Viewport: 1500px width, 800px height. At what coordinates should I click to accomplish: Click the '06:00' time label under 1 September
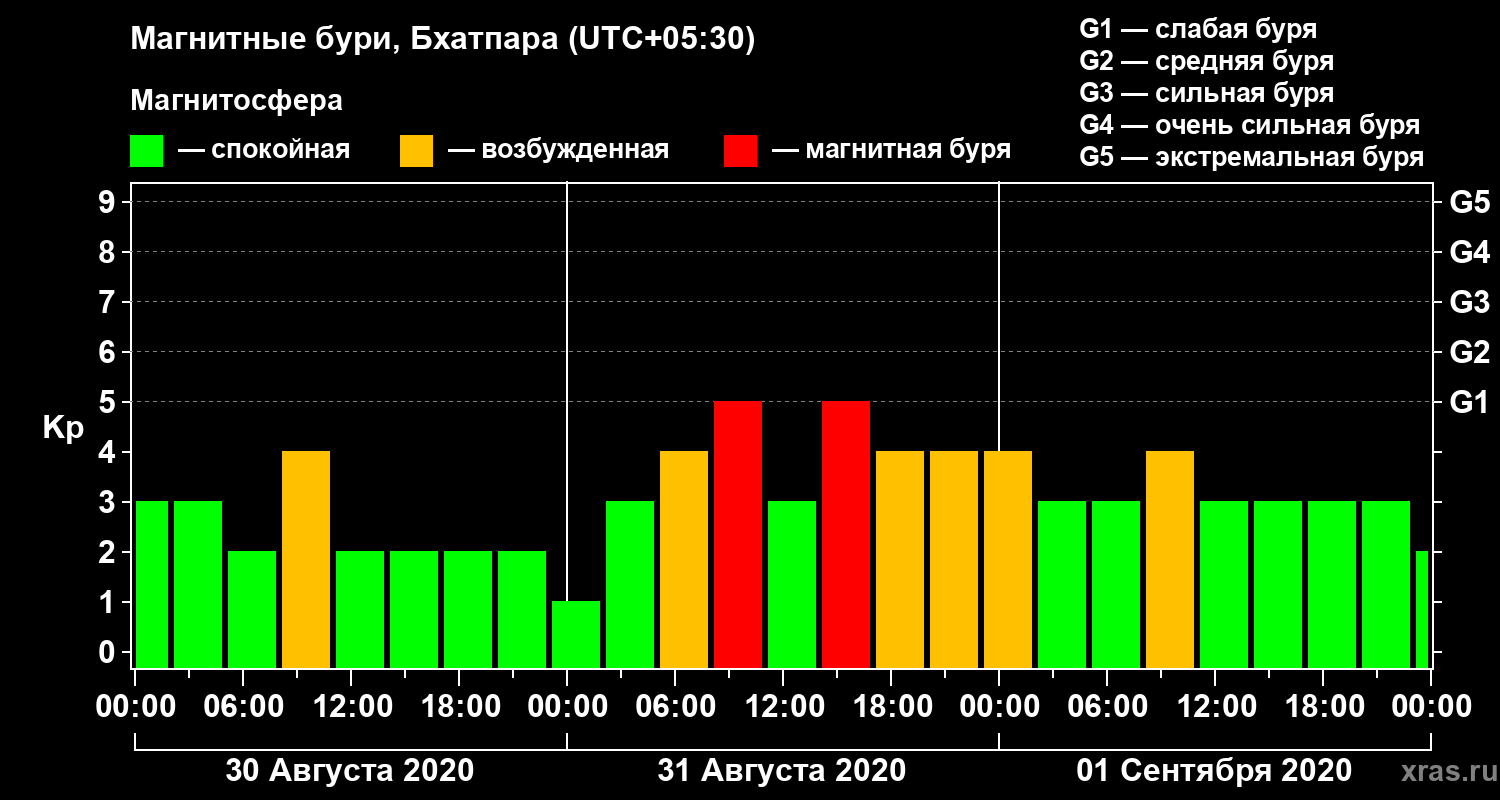(x=1107, y=707)
